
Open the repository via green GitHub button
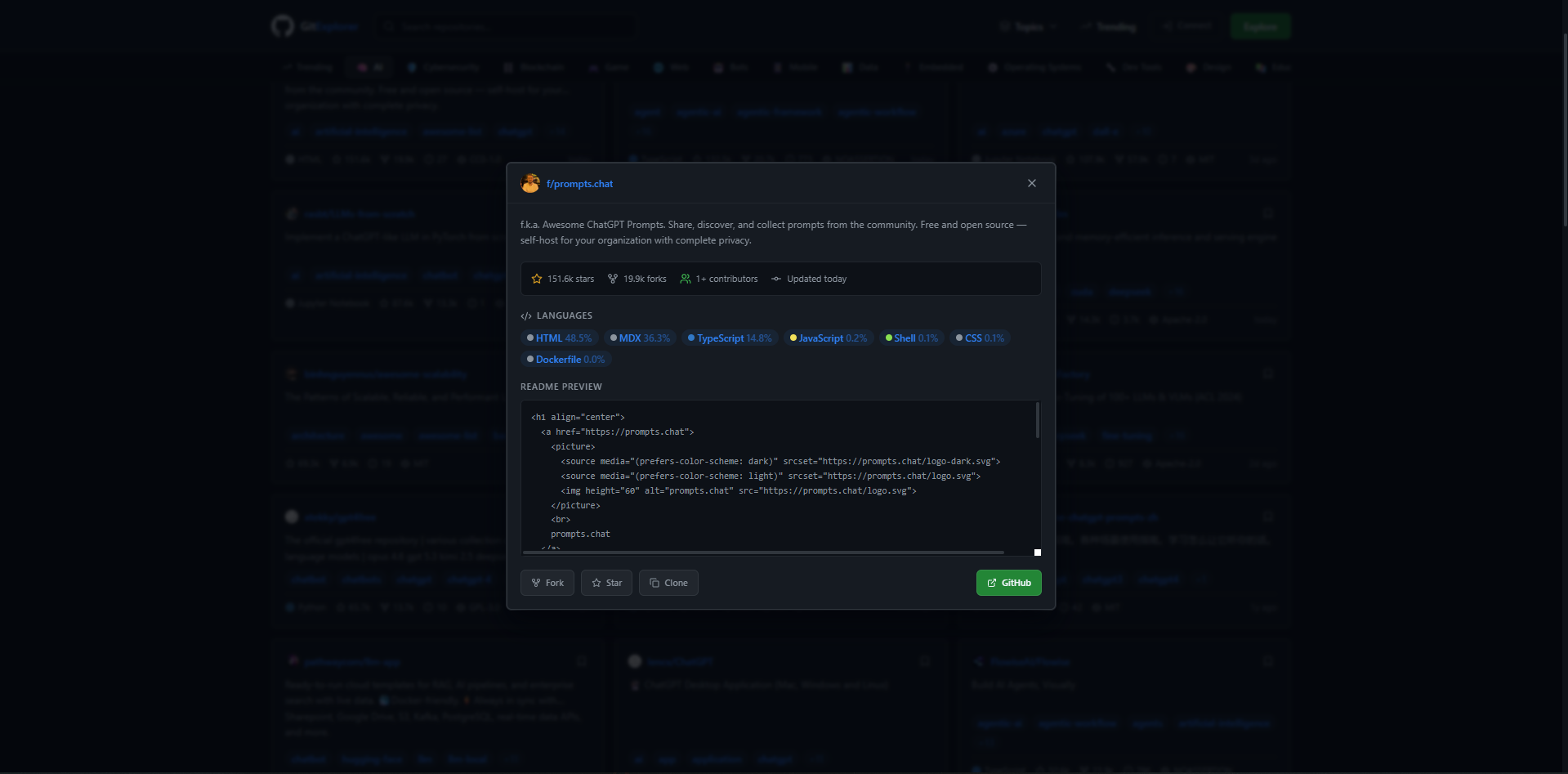[x=1009, y=583]
